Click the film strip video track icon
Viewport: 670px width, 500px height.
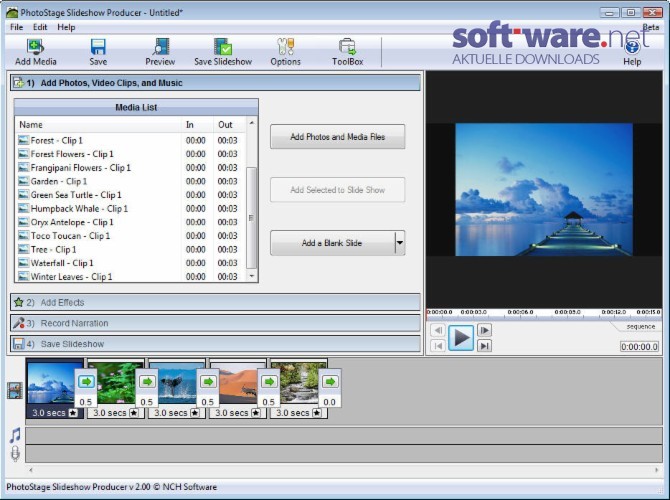pos(15,390)
